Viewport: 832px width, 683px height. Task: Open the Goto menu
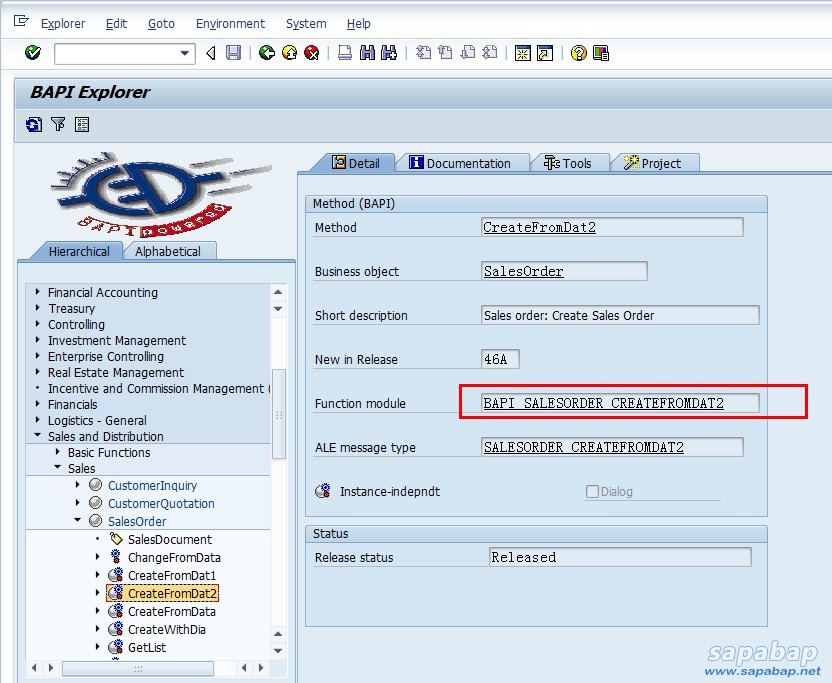161,24
